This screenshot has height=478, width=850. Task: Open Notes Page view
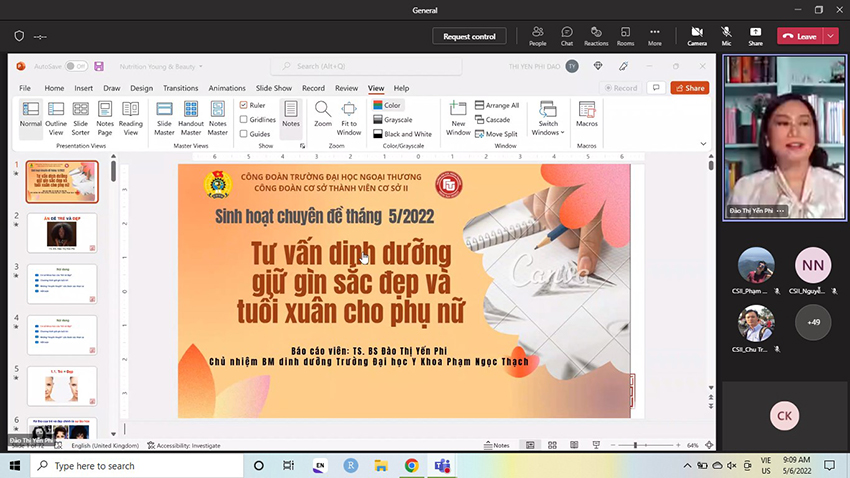105,118
